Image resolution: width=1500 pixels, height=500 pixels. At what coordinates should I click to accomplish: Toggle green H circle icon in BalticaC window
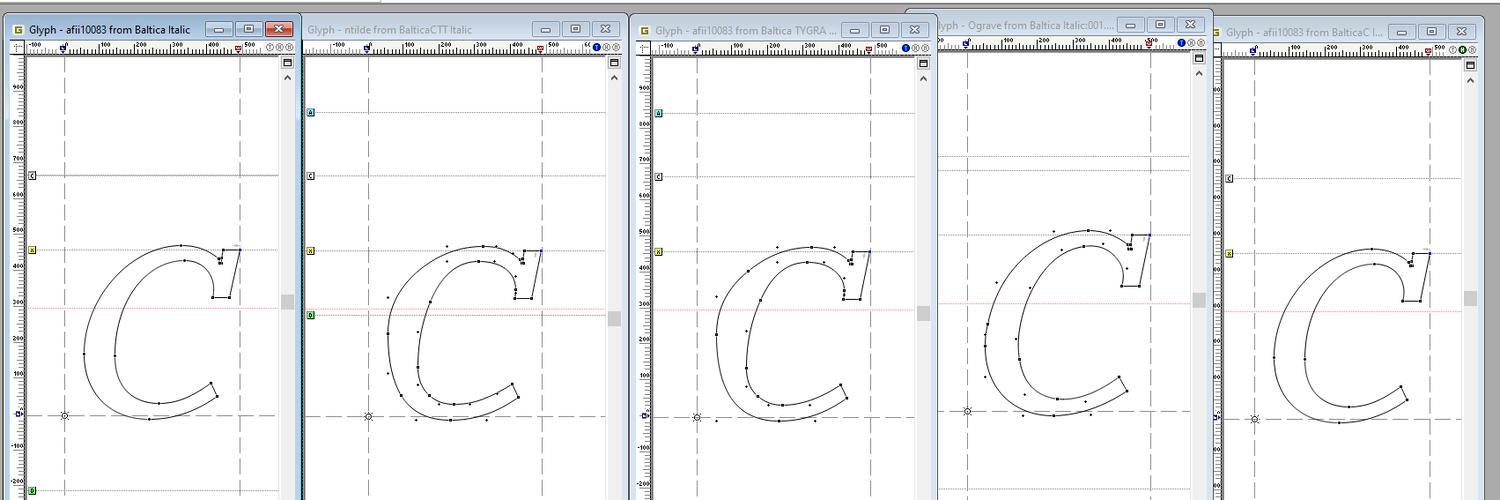pos(1462,50)
